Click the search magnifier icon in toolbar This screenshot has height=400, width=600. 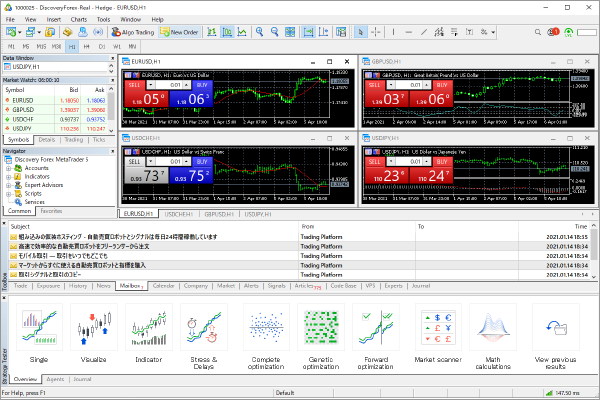pos(538,32)
